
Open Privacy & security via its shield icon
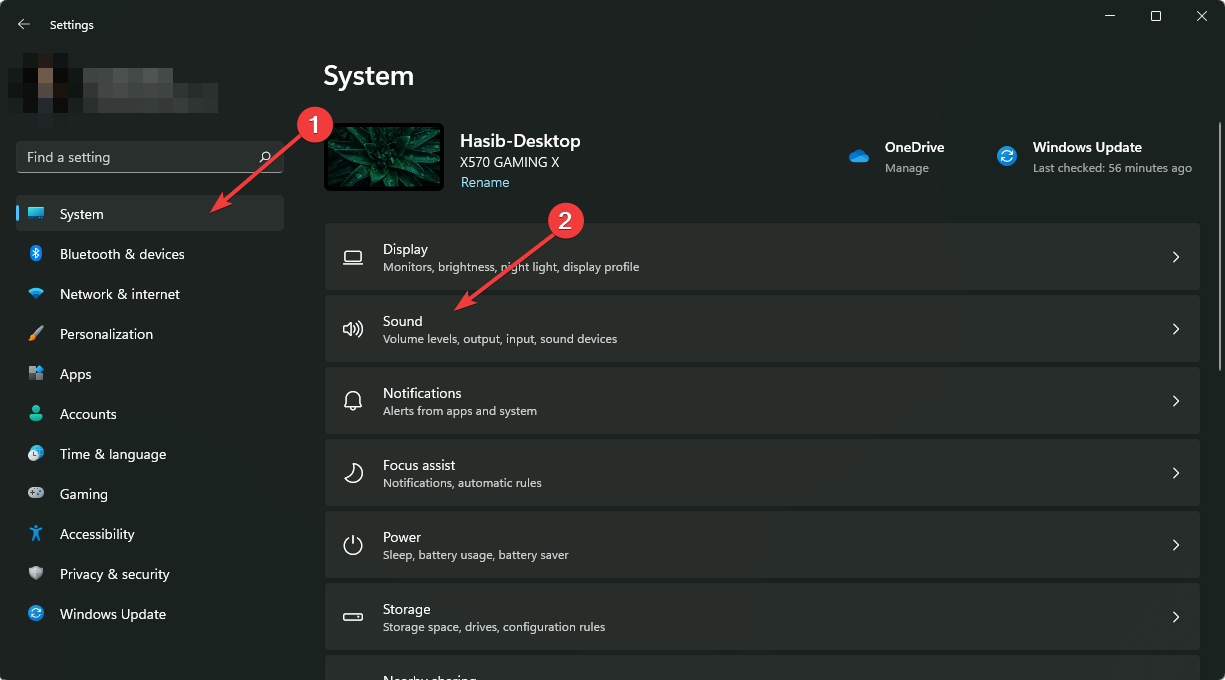[36, 574]
